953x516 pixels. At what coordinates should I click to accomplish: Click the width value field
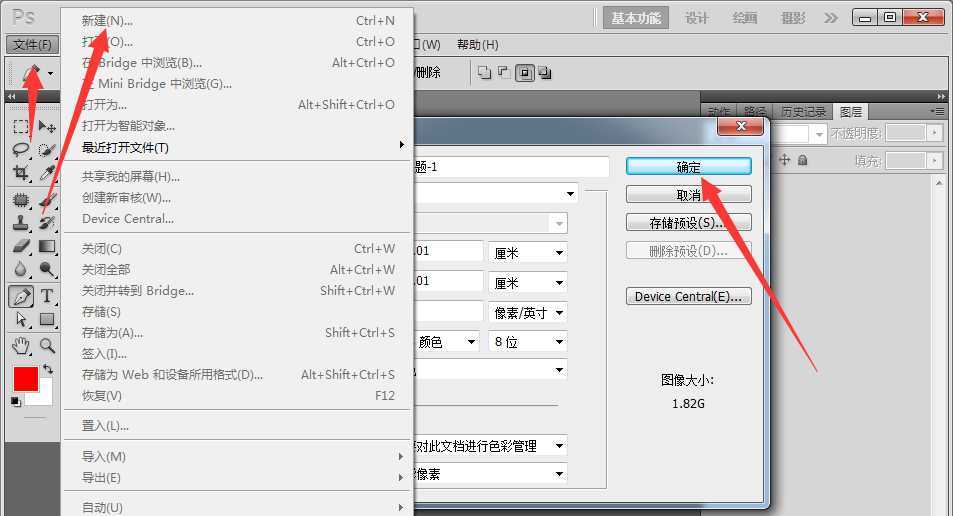tap(449, 251)
